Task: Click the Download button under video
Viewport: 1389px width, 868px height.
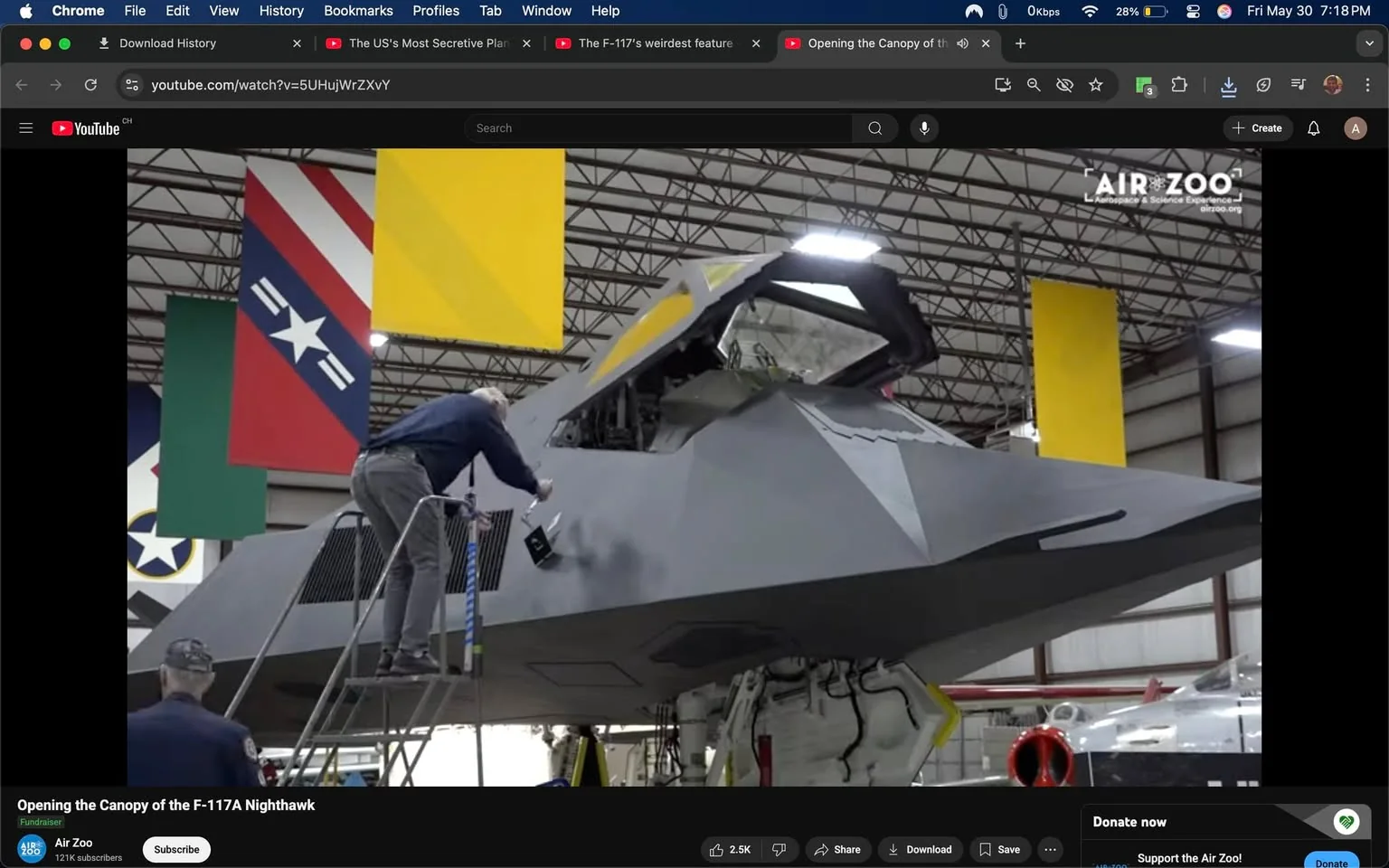Action: (x=921, y=850)
